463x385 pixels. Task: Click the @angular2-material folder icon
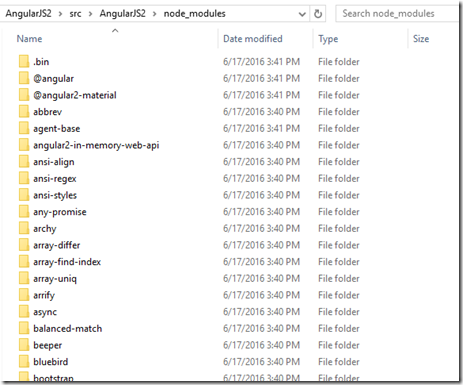(24, 95)
